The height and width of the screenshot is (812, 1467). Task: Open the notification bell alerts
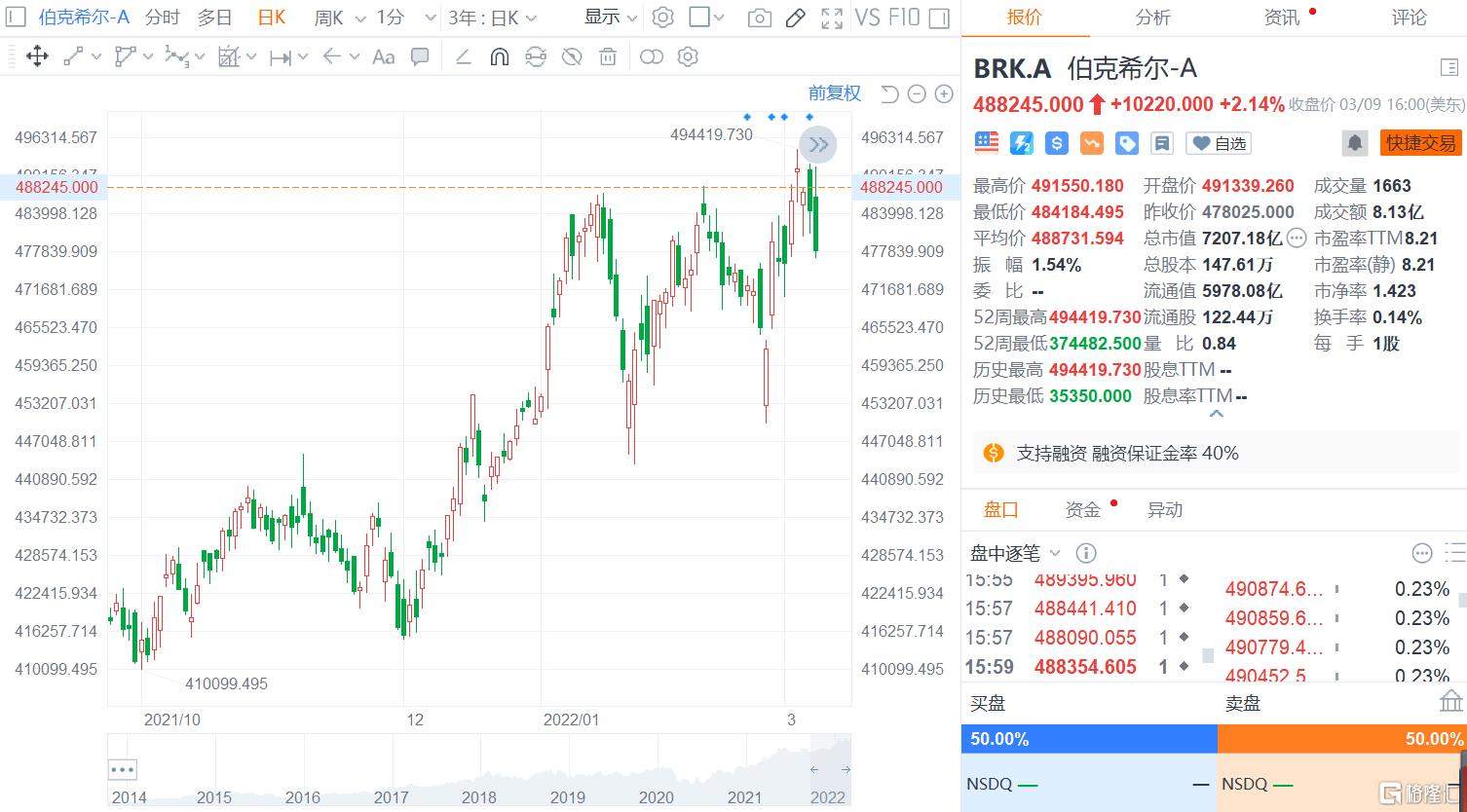click(1354, 142)
